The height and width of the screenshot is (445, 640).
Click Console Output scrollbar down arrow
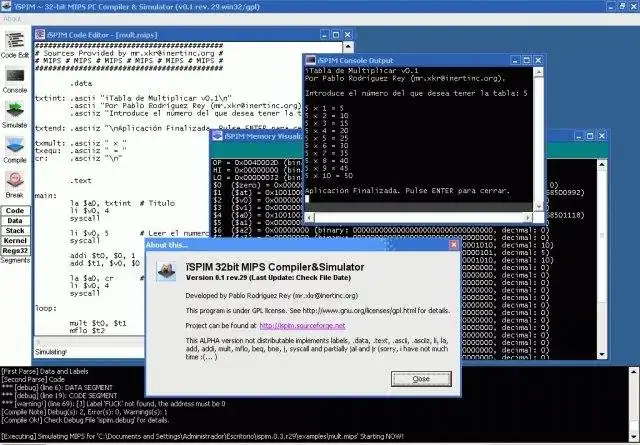tap(538, 207)
